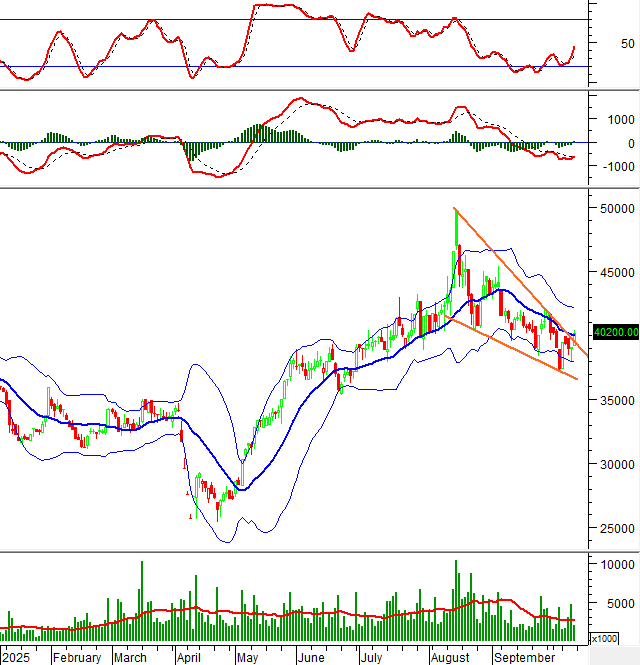Click the September month label
The height and width of the screenshot is (665, 640).
pos(524,658)
